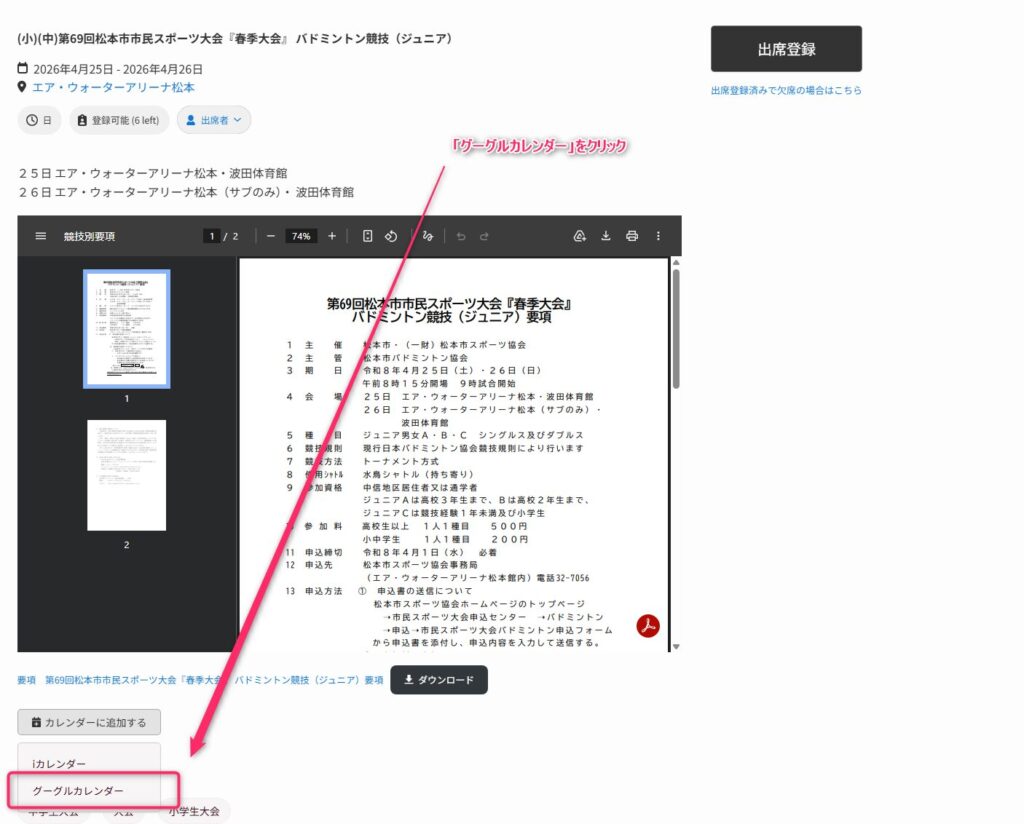The height and width of the screenshot is (824, 1024).
Task: Click the PDF toolbar download icon
Action: click(605, 236)
